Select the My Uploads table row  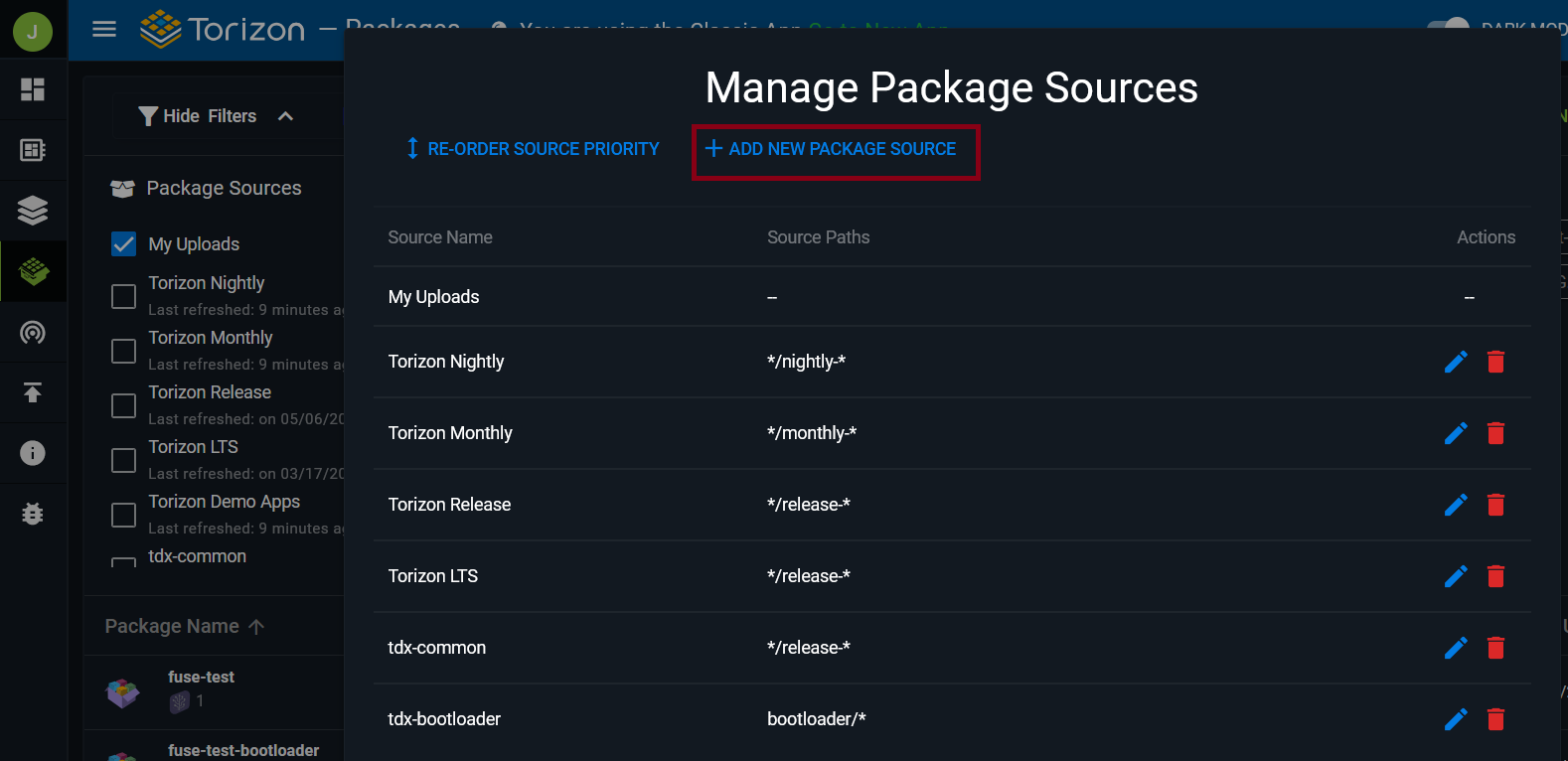coord(952,297)
